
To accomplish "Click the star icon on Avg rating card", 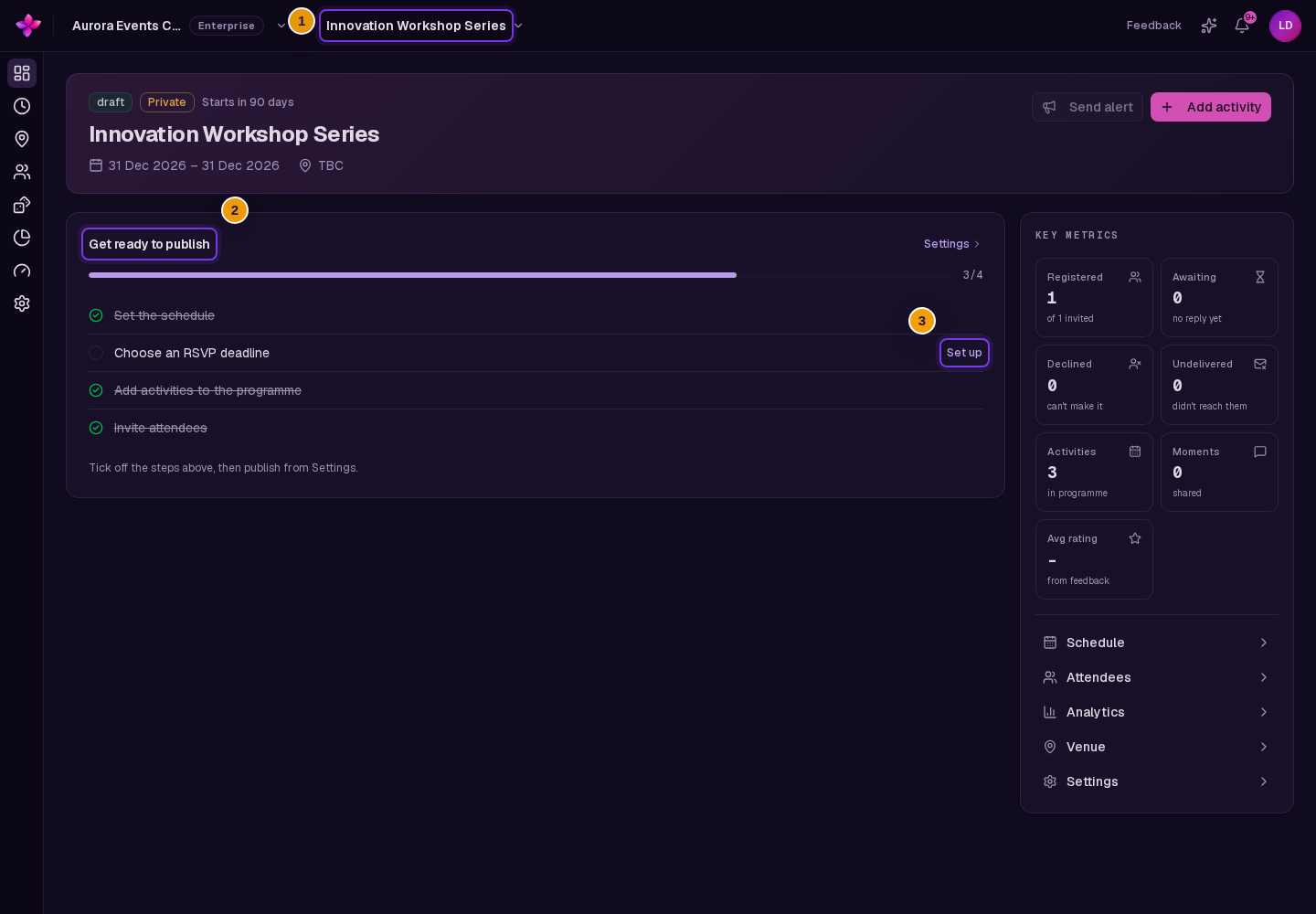I will coord(1135,538).
